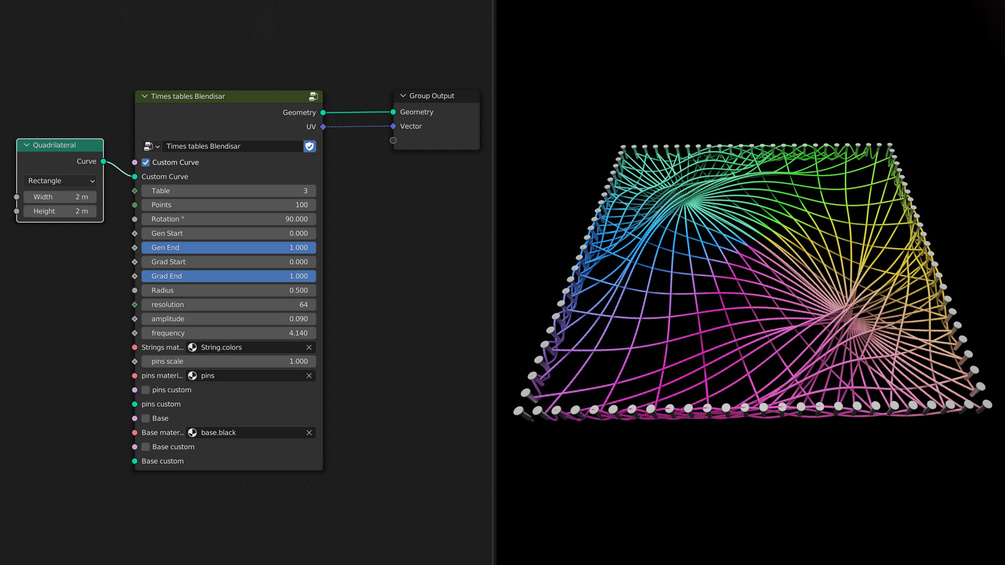Click the Curve output socket on Quadrilateral node
This screenshot has width=1005, height=565.
(x=103, y=161)
